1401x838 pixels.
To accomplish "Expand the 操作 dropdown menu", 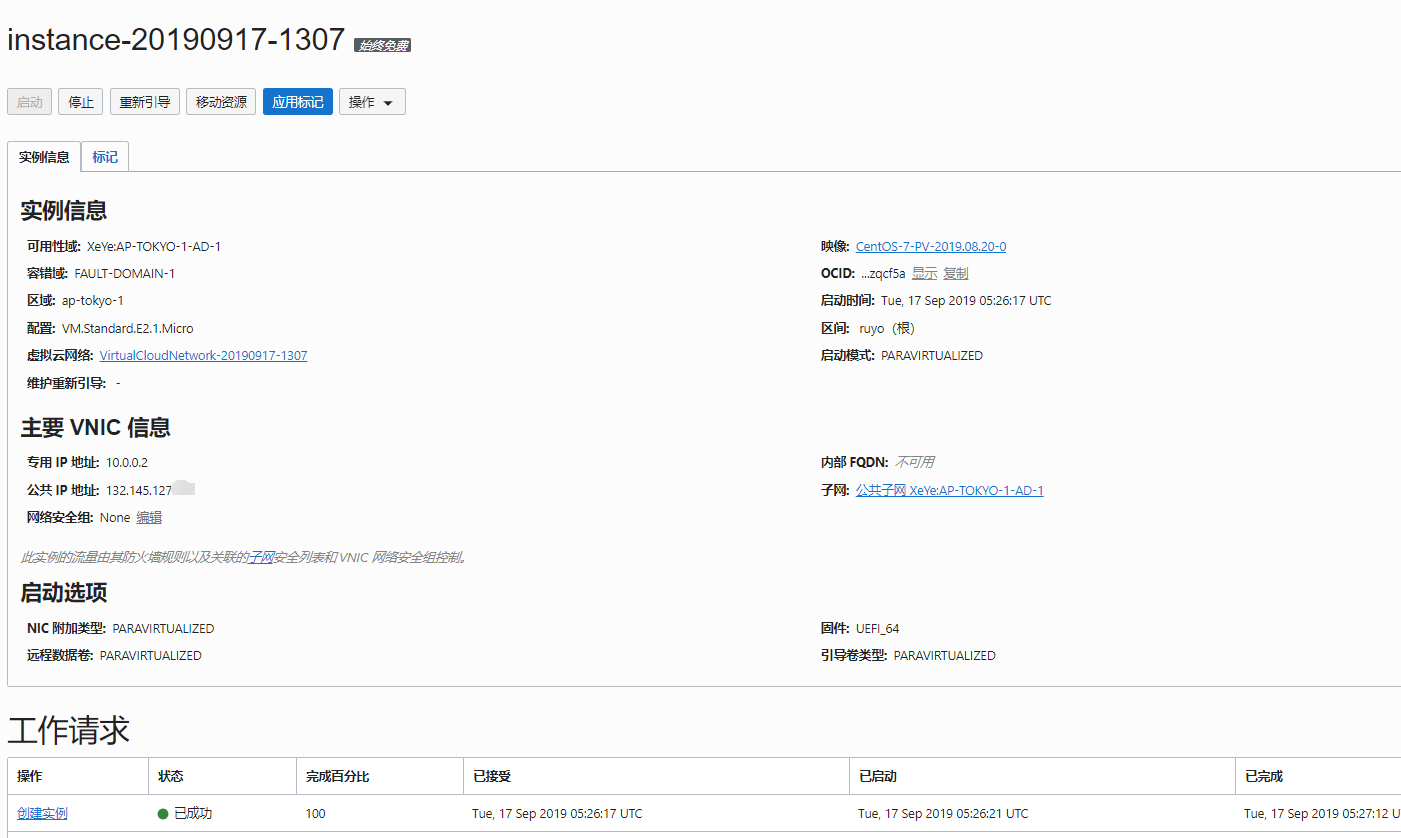I will point(372,102).
